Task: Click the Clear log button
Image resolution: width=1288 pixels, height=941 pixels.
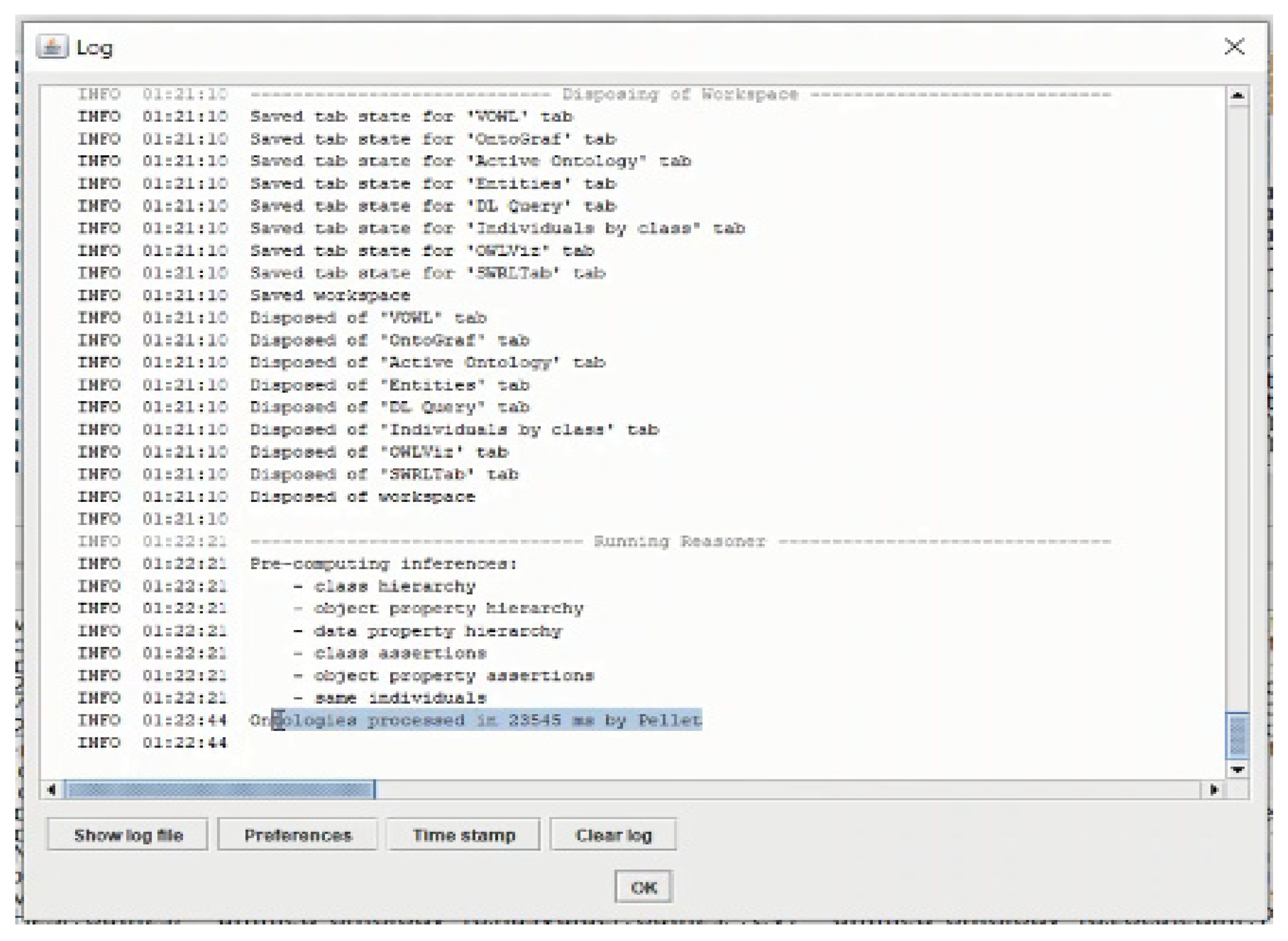Action: (613, 835)
